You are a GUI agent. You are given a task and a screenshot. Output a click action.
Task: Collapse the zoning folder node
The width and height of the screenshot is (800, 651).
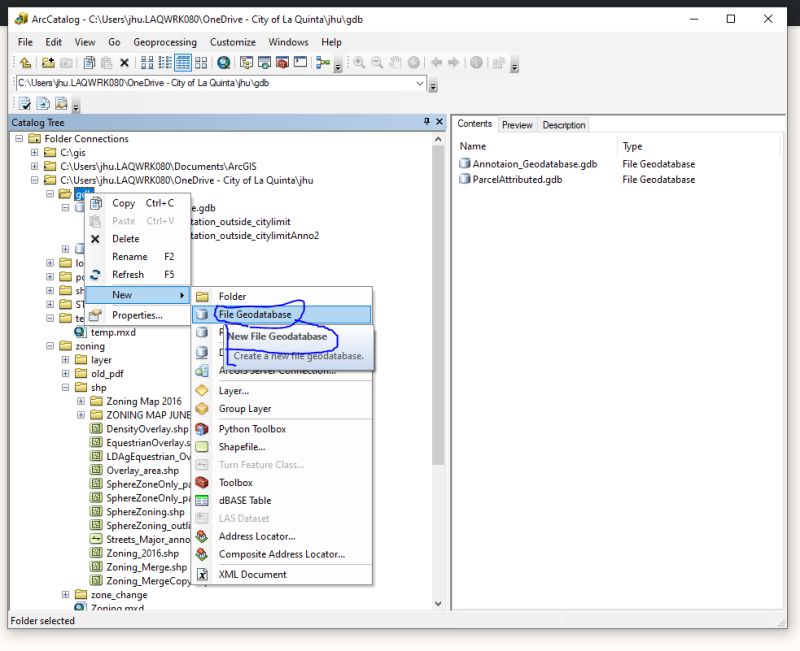coord(48,345)
